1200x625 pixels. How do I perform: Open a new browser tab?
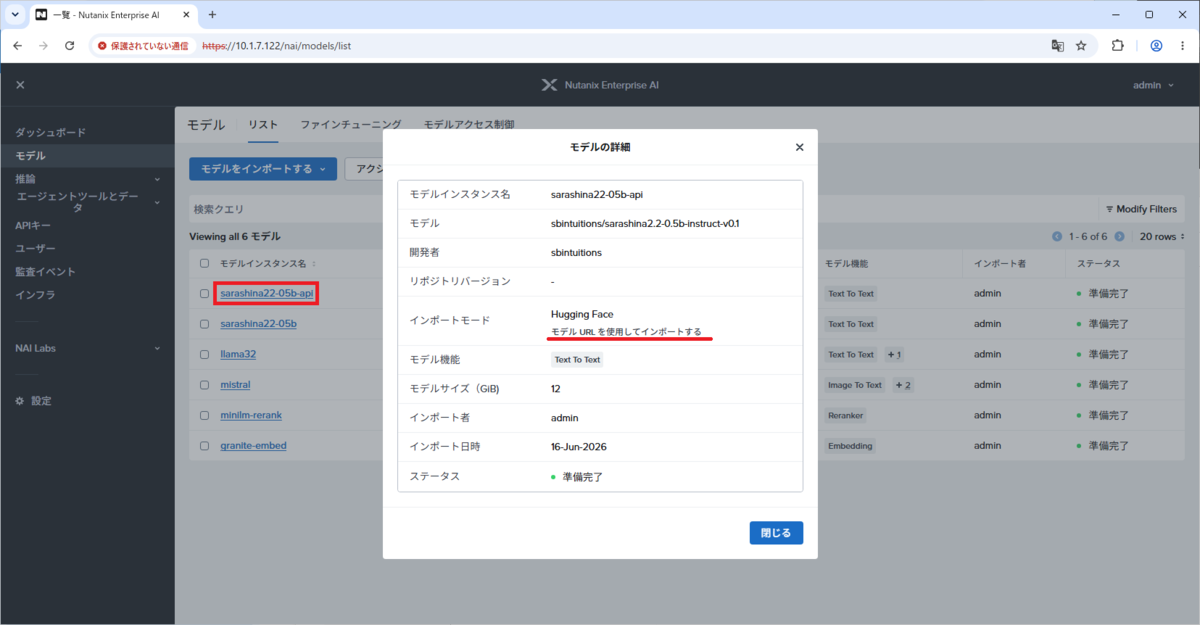212,15
